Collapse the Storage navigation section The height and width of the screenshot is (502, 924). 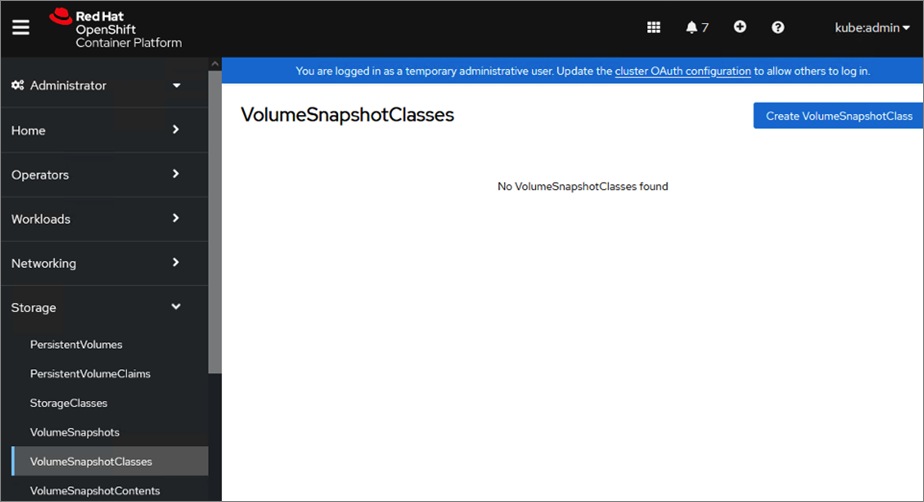tap(104, 307)
